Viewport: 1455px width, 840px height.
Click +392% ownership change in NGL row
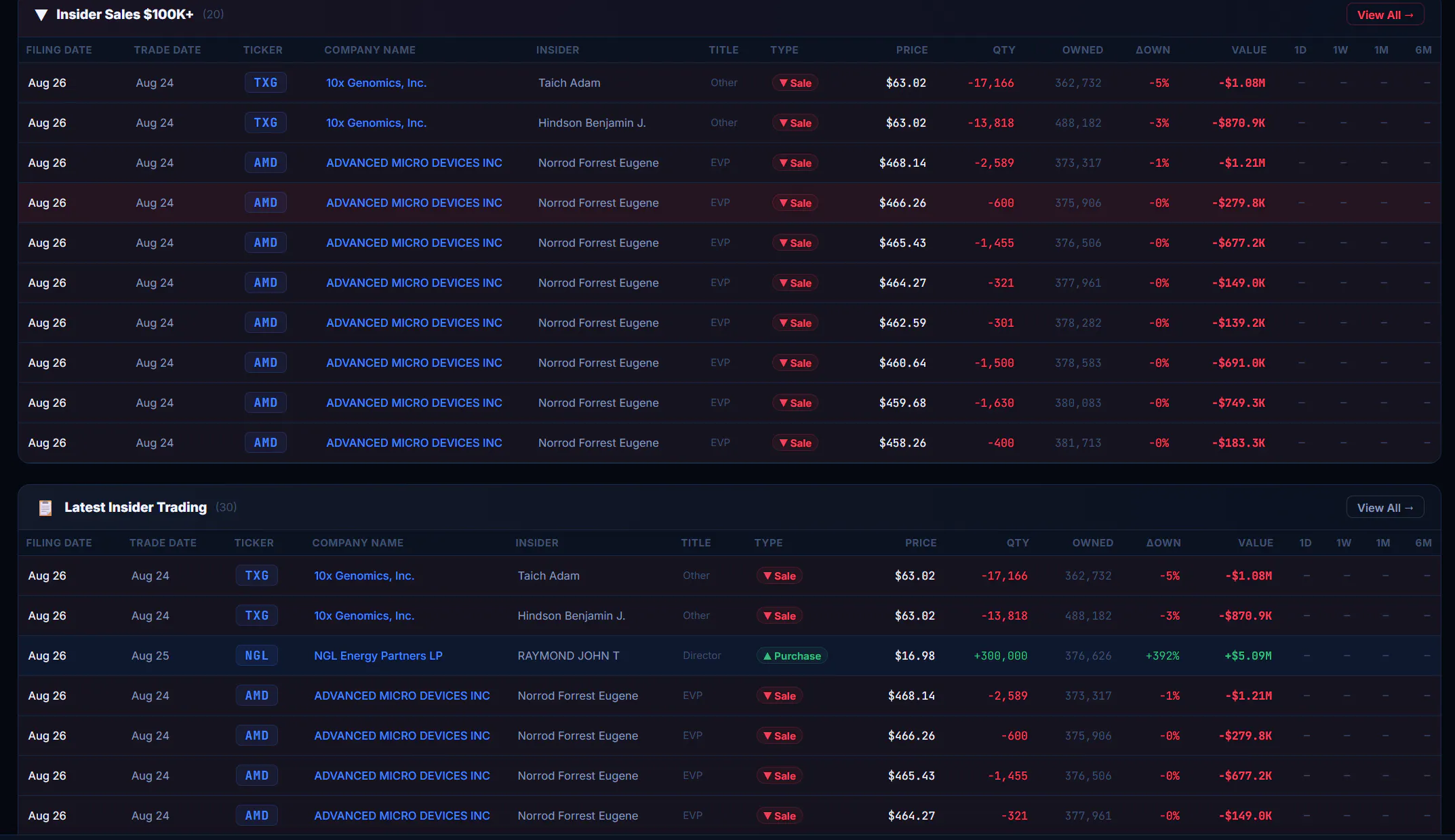pyautogui.click(x=1163, y=656)
